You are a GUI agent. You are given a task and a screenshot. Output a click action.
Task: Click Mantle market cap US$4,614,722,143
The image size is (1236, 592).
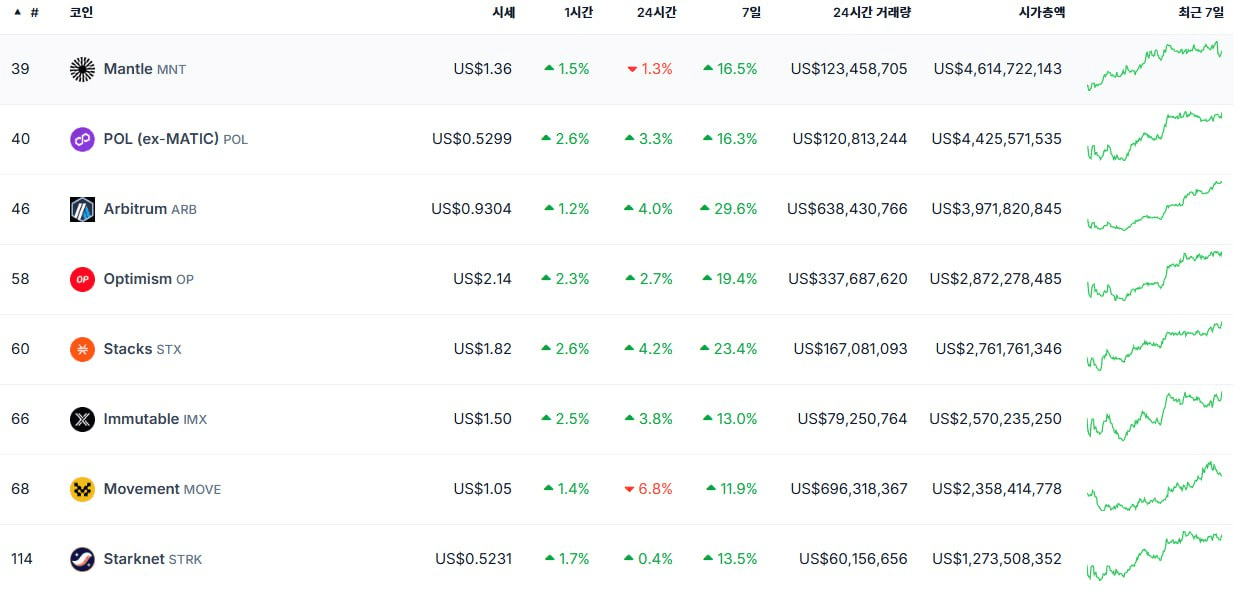coord(998,69)
